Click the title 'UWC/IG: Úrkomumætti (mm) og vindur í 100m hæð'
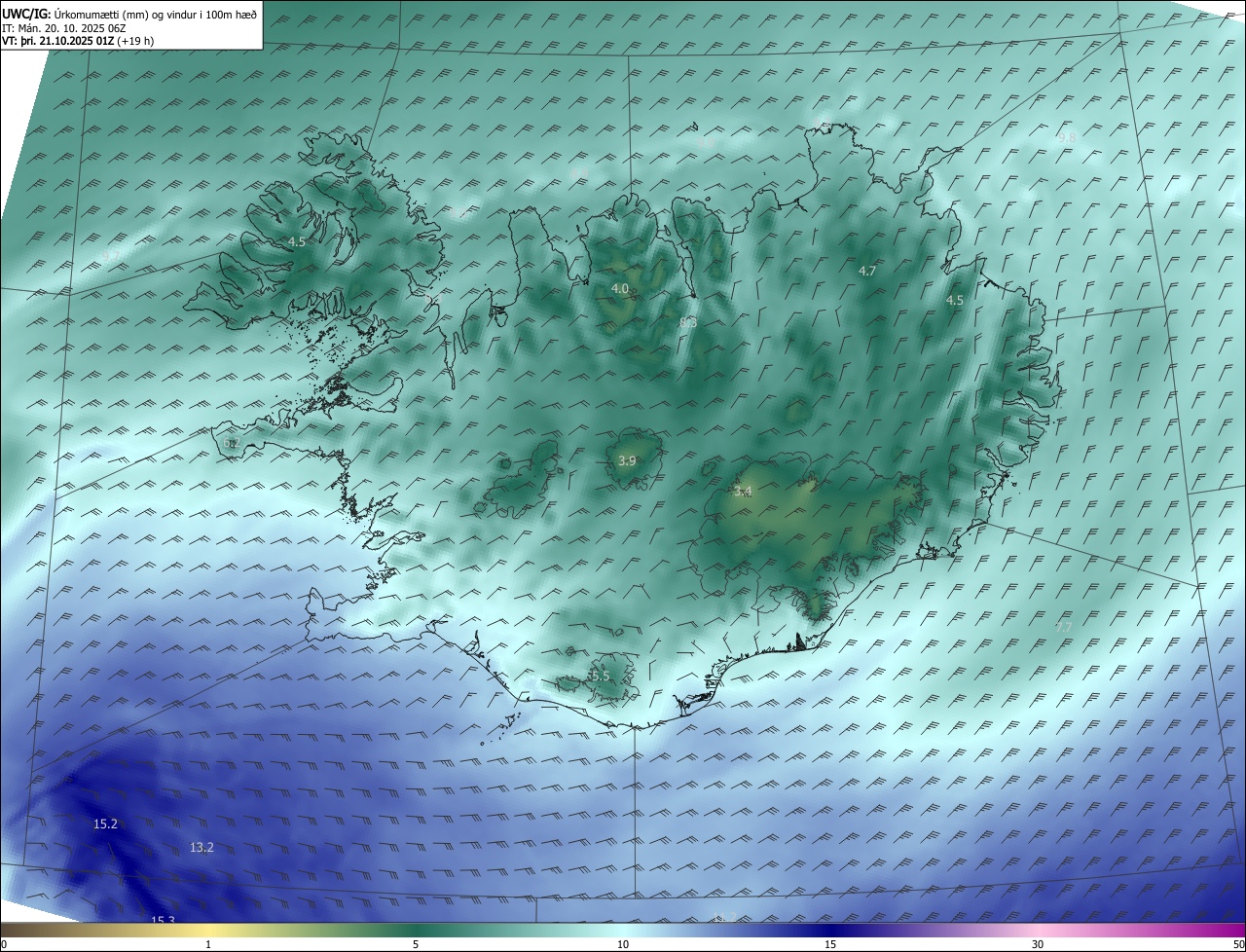 (128, 13)
